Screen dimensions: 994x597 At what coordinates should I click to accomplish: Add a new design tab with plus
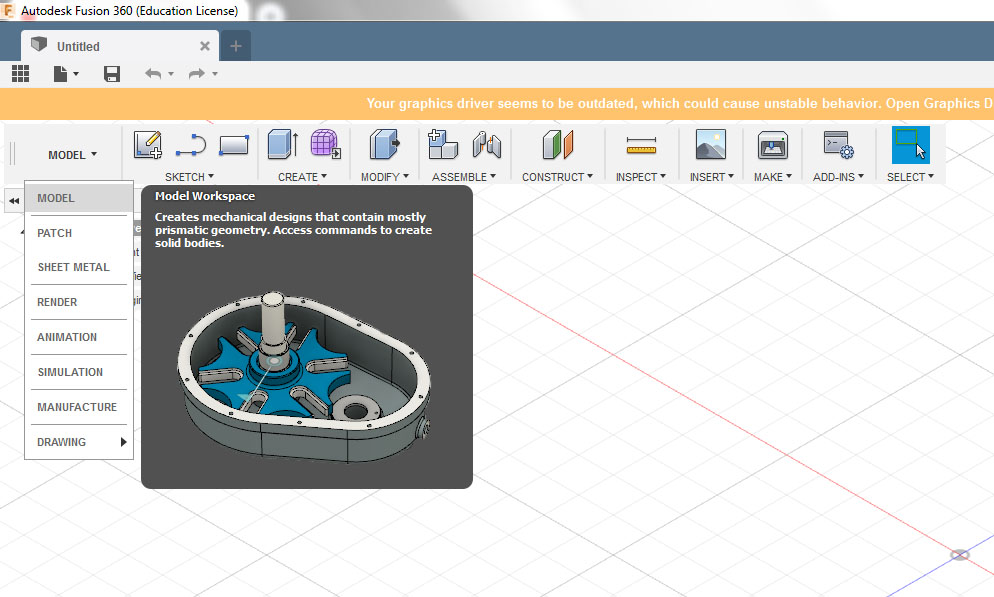tap(236, 46)
